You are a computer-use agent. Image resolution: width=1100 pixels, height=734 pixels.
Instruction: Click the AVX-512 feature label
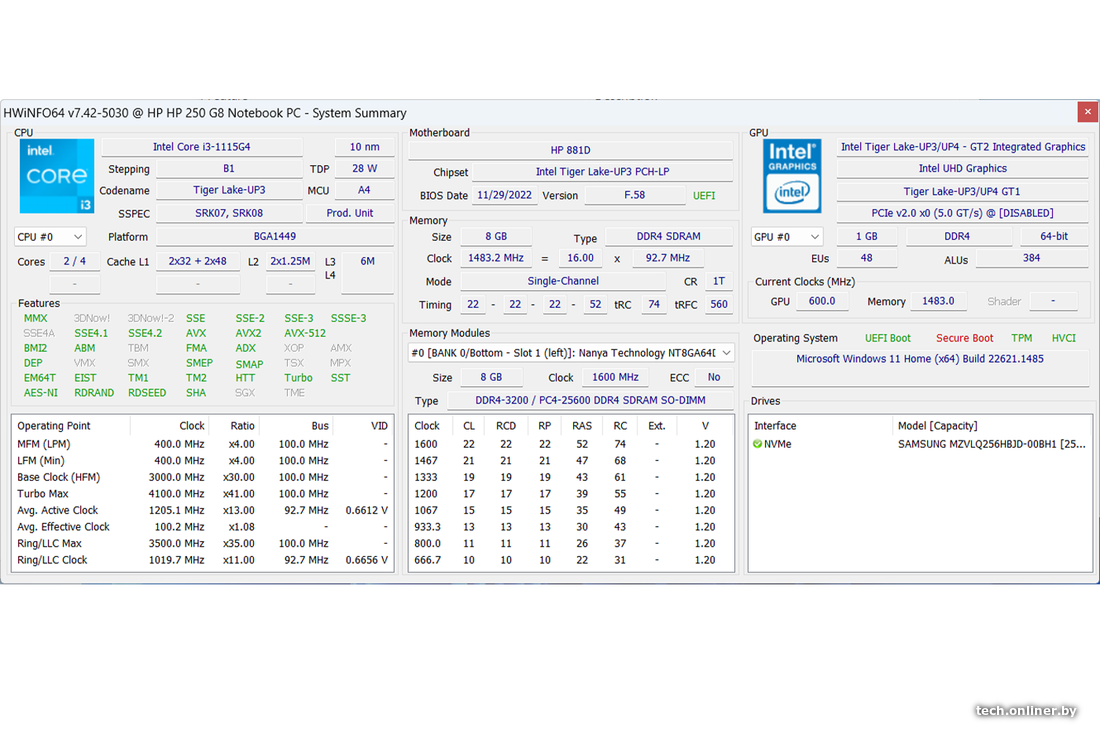305,333
